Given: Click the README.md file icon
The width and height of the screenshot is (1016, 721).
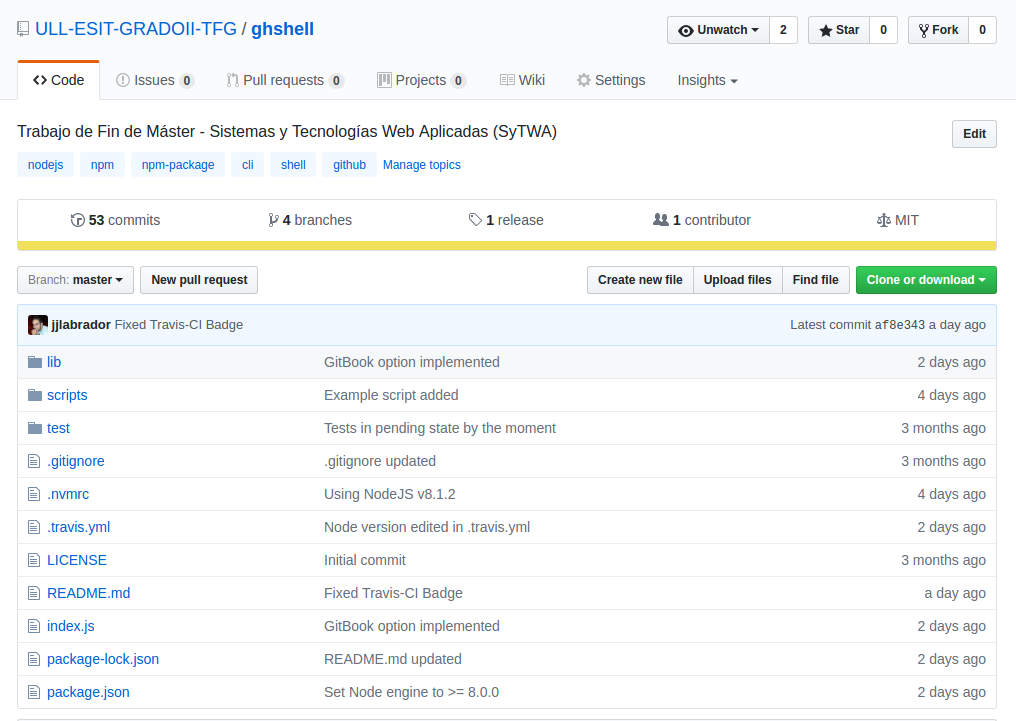Looking at the screenshot, I should click(34, 593).
